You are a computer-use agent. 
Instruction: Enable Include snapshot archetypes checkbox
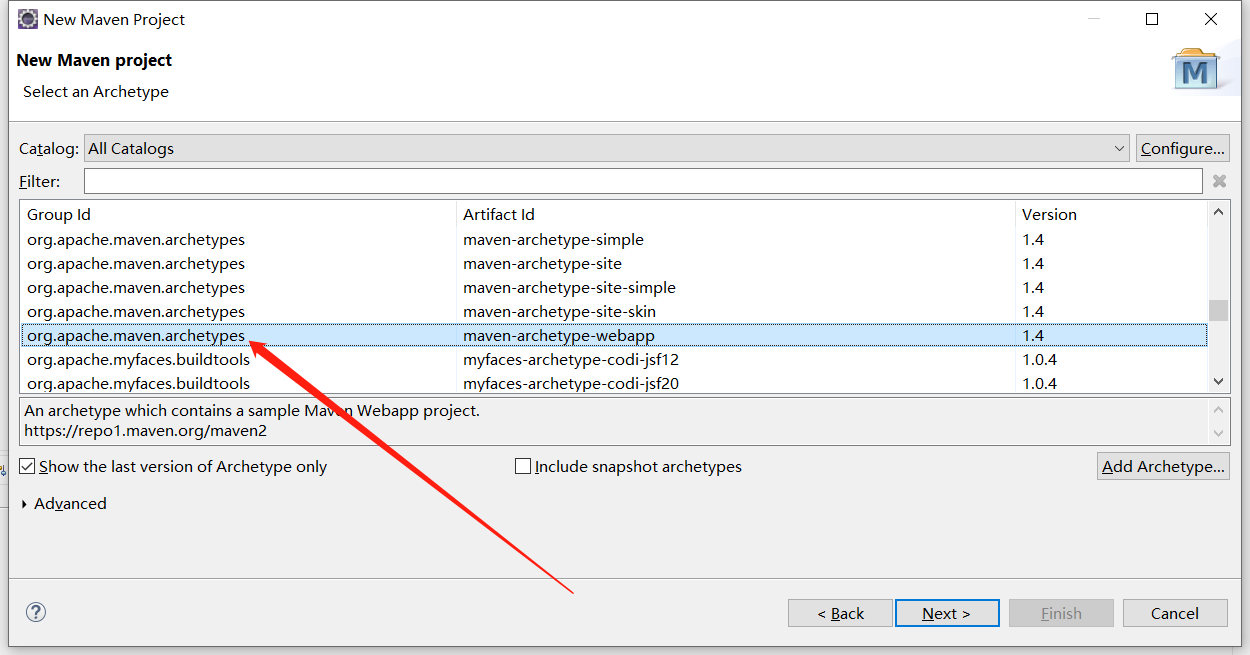point(523,466)
